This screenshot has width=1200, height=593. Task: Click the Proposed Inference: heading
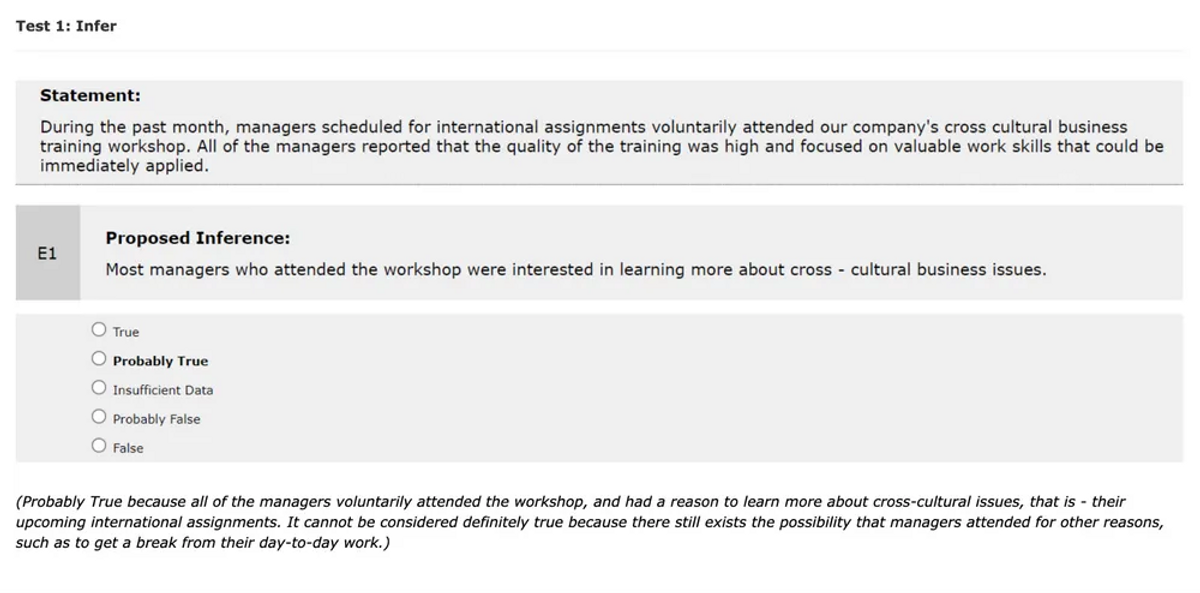pyautogui.click(x=198, y=238)
